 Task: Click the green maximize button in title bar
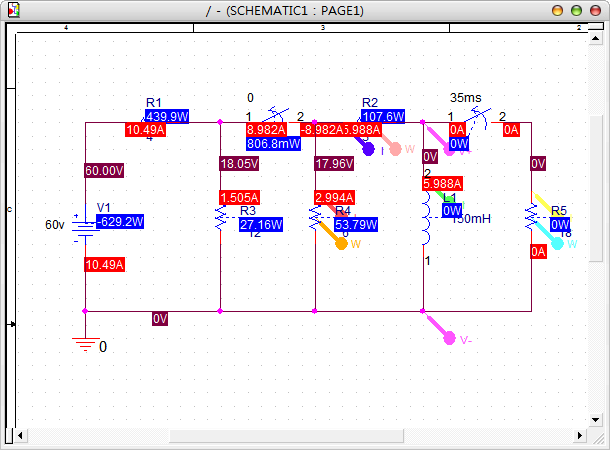592,9
